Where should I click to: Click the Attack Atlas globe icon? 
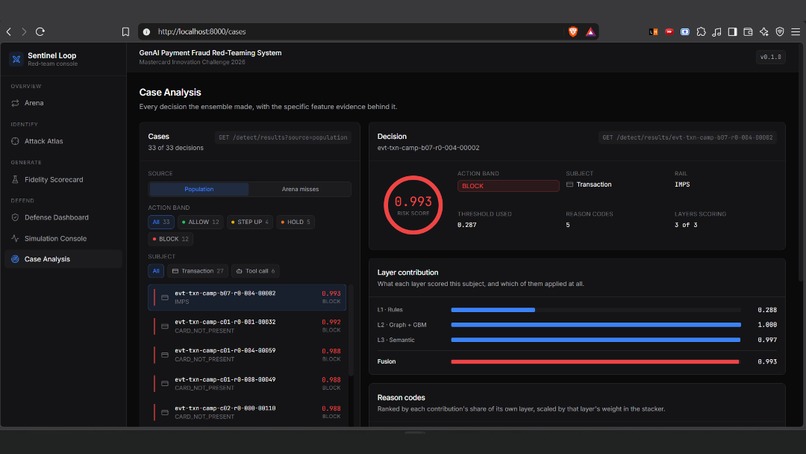tap(15, 141)
